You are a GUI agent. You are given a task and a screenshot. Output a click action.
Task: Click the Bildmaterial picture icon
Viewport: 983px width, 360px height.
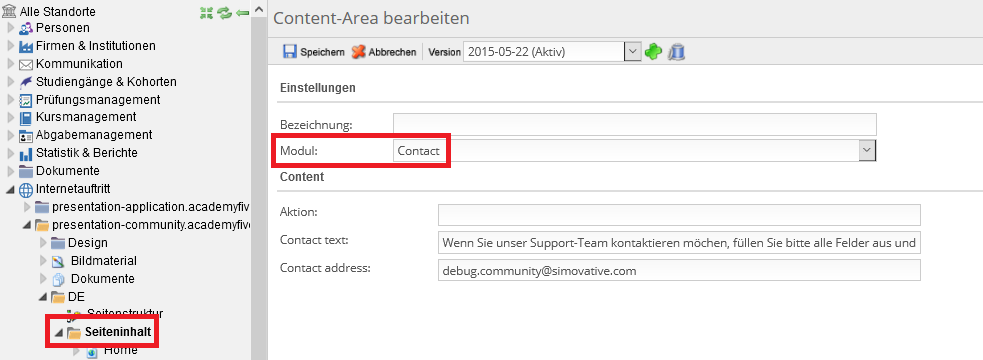click(x=58, y=262)
